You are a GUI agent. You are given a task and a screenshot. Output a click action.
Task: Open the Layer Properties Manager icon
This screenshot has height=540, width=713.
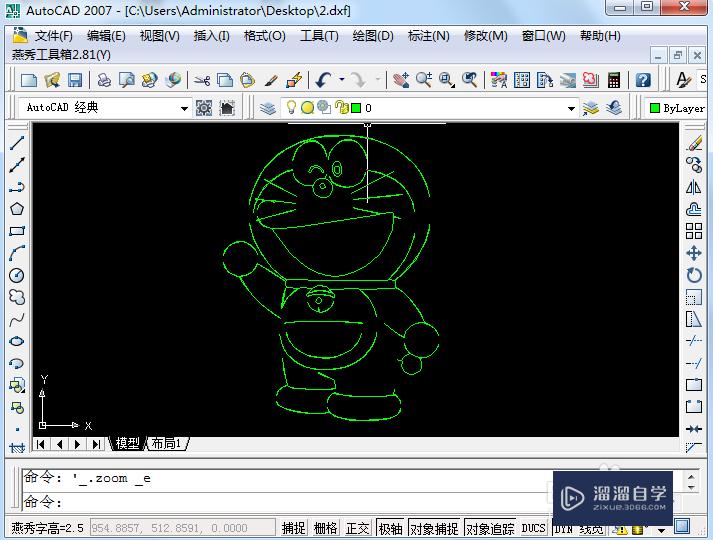268,108
